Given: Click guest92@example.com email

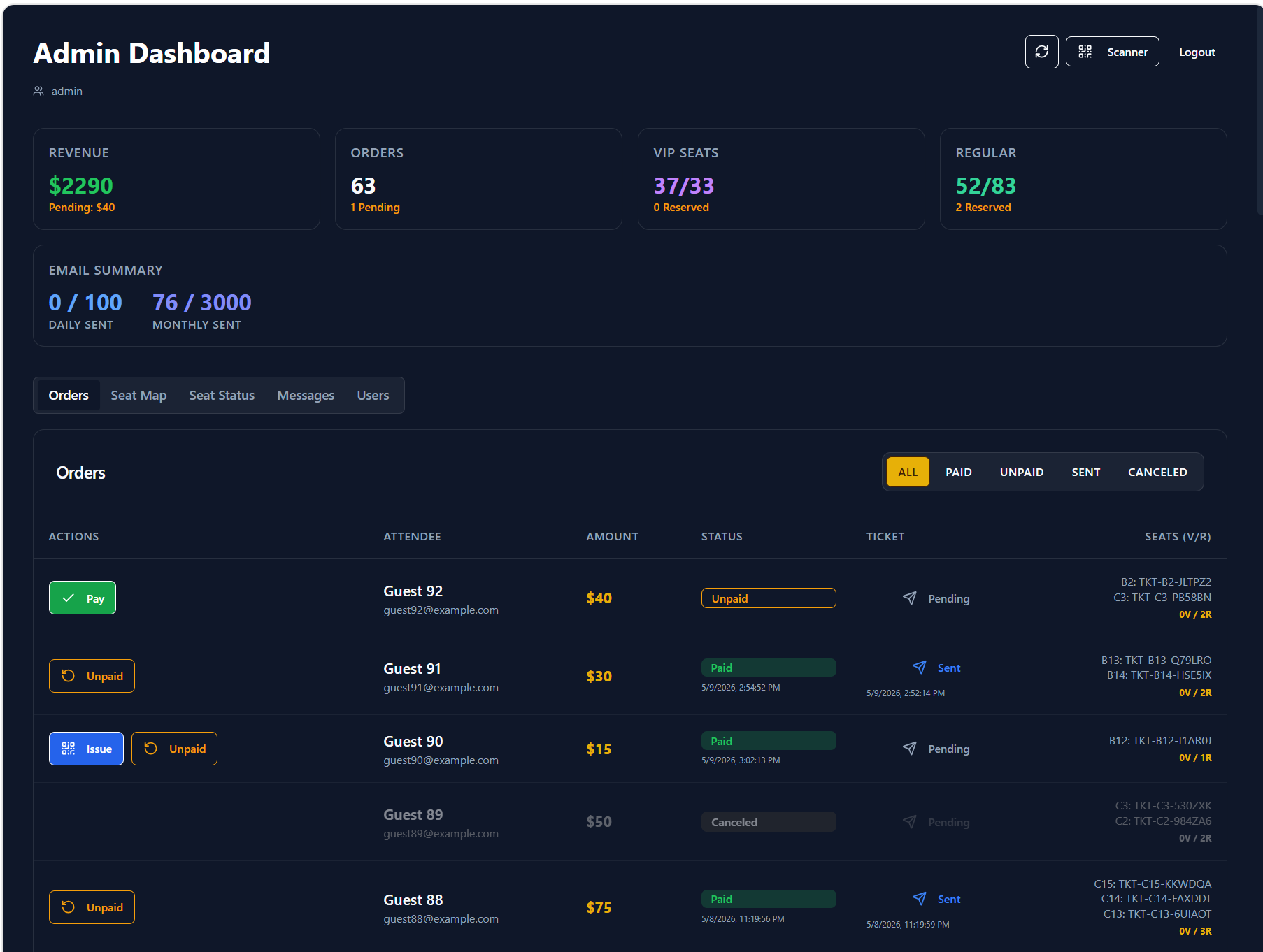Looking at the screenshot, I should pos(441,610).
